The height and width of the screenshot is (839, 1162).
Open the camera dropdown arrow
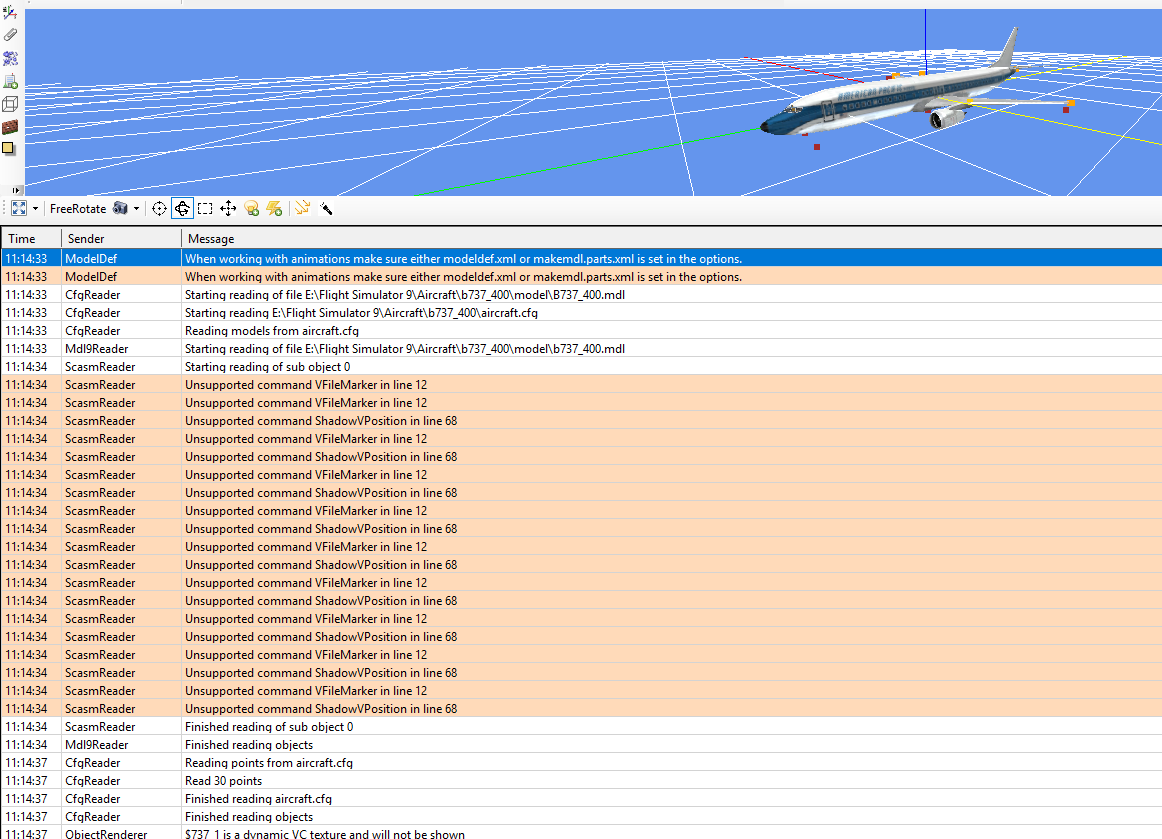click(136, 209)
